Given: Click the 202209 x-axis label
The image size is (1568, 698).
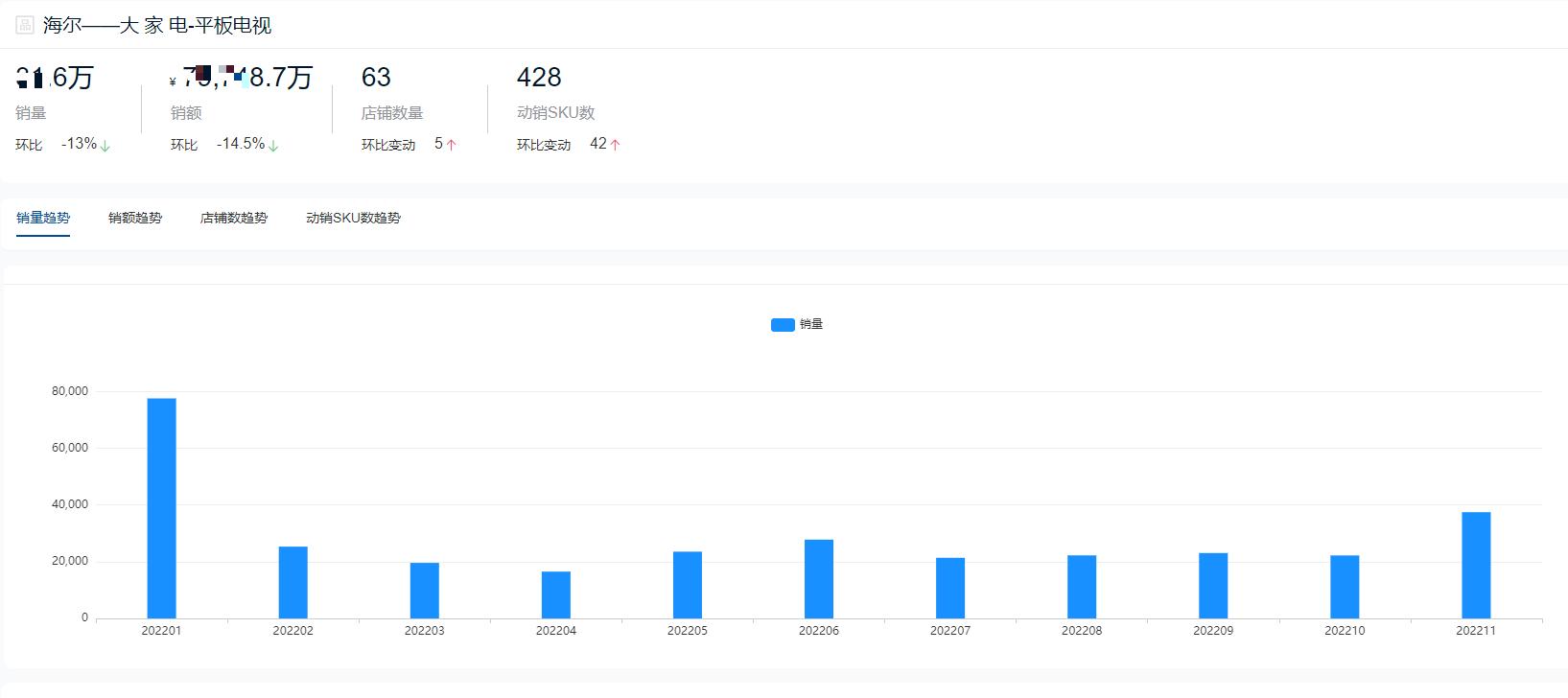Looking at the screenshot, I should [x=1213, y=631].
